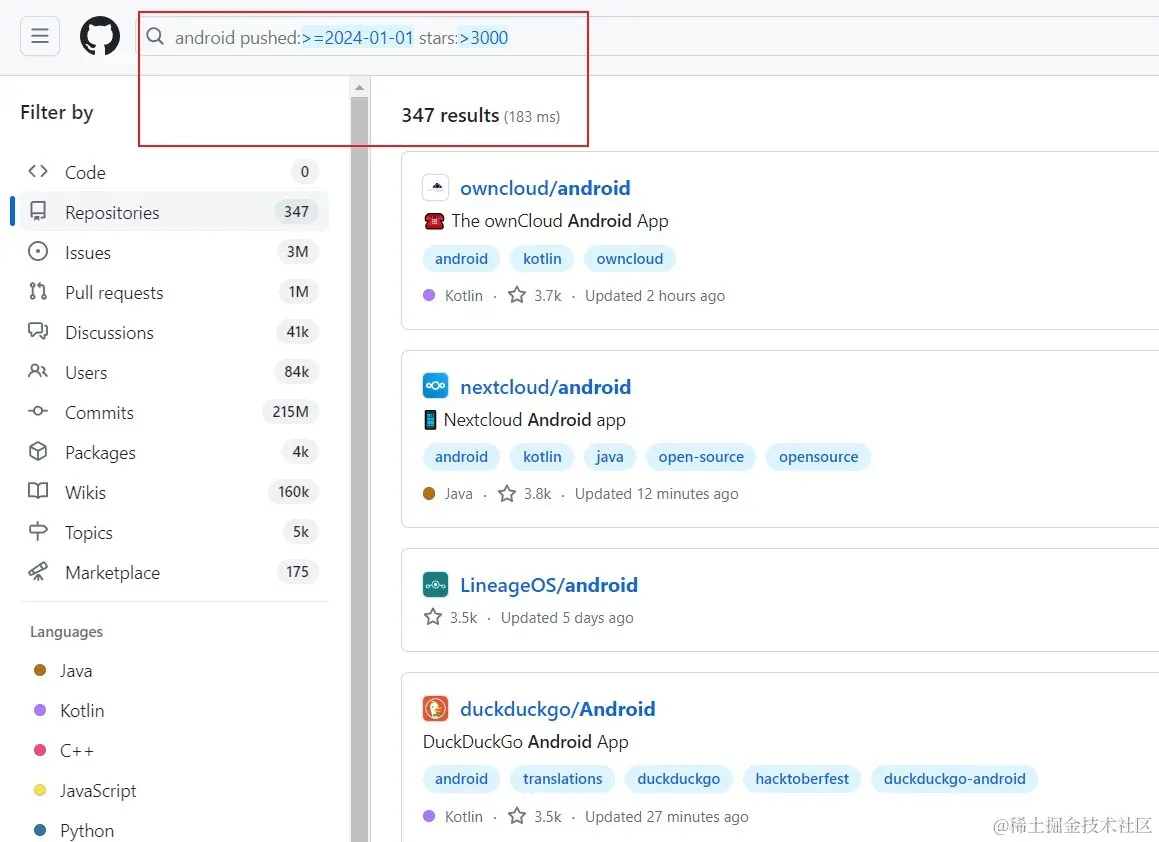This screenshot has height=842, width=1159.
Task: Click the Pull requests filter icon
Action: click(x=38, y=291)
